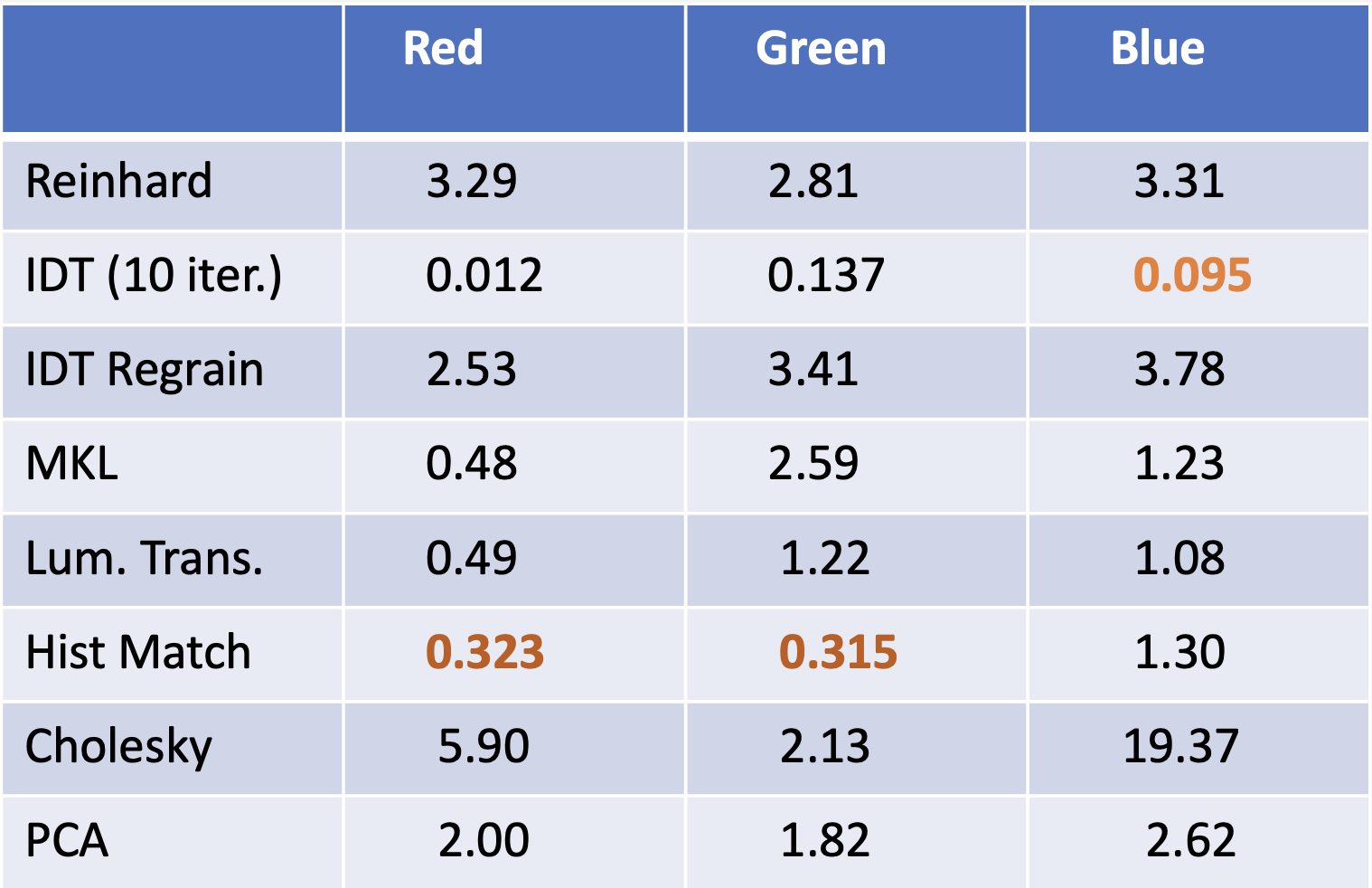Click the Green column header
This screenshot has height=888, width=1372.
[x=821, y=48]
